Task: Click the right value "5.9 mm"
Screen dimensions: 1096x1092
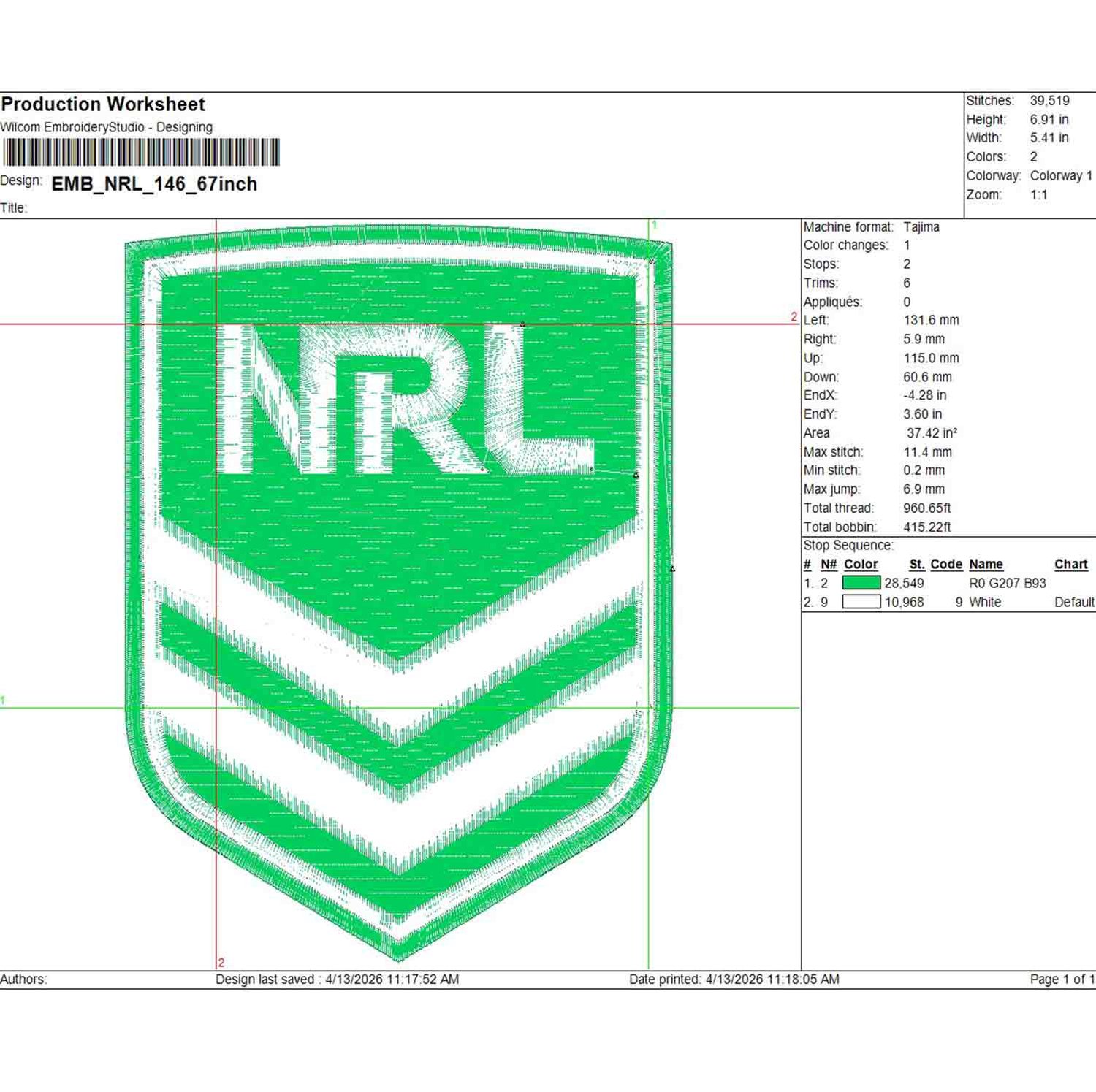Action: (x=924, y=340)
